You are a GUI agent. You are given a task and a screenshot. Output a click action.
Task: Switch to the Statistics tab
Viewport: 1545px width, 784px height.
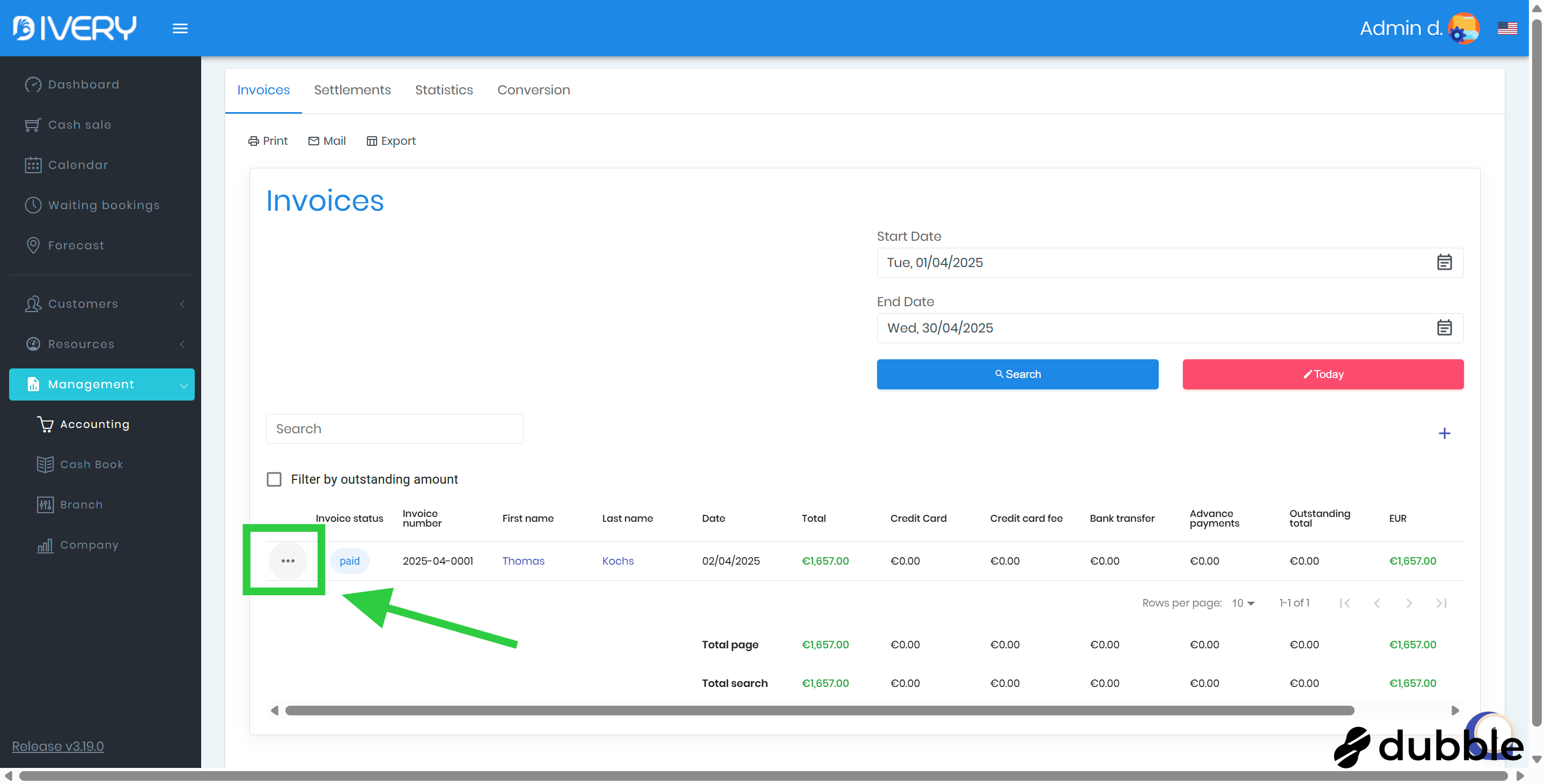[x=444, y=90]
